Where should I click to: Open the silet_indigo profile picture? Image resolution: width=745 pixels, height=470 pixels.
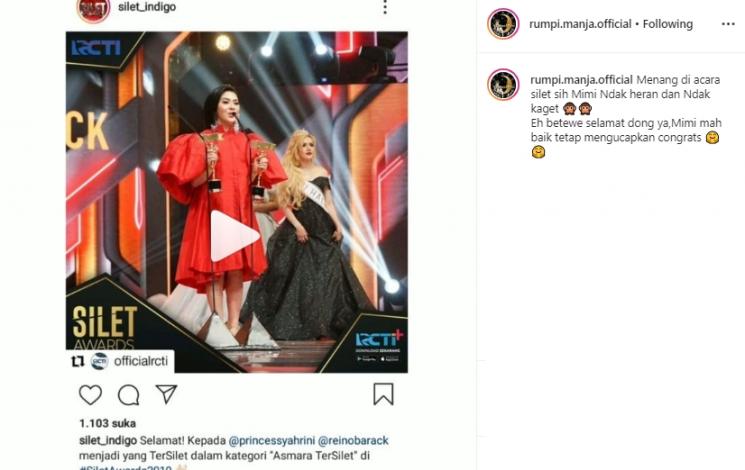point(94,9)
